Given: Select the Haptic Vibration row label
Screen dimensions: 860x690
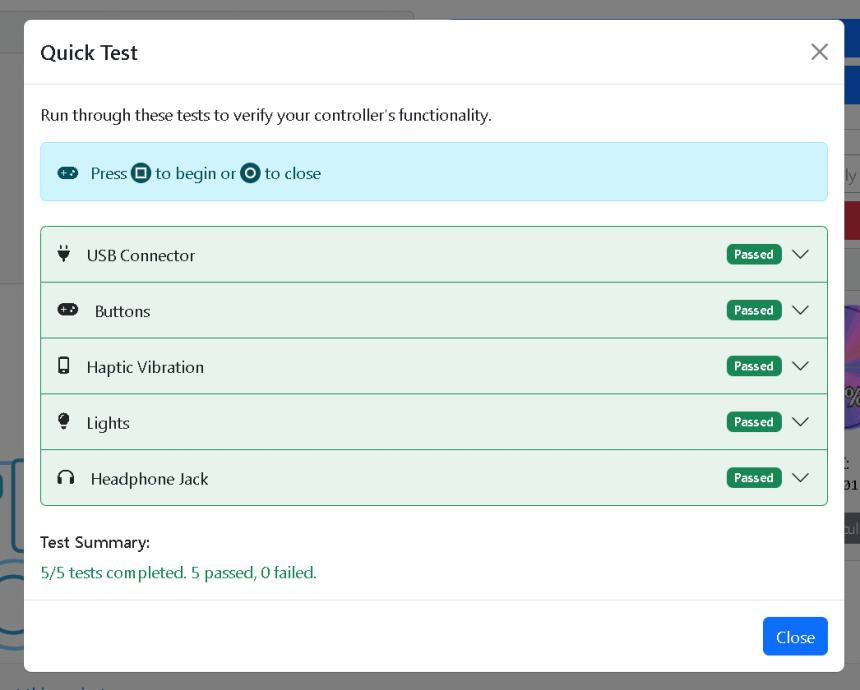Looking at the screenshot, I should (x=145, y=367).
